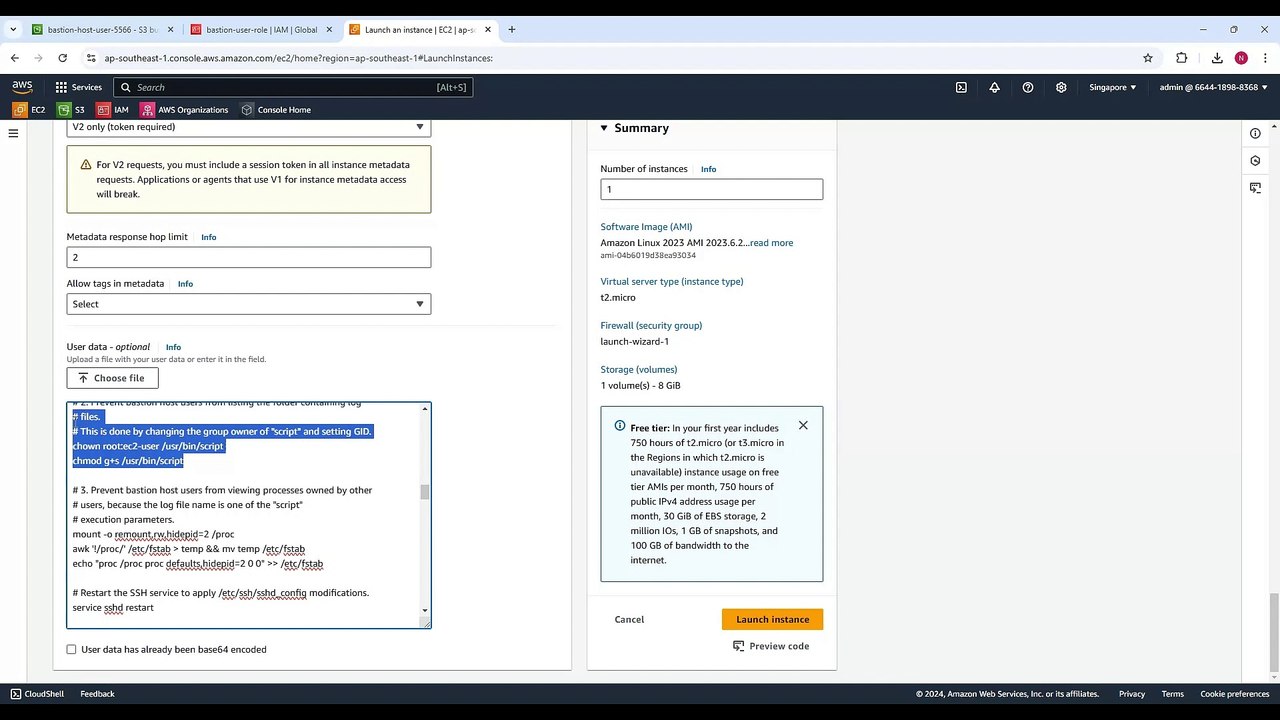
Task: Follow the AMI read more link
Action: pos(771,243)
